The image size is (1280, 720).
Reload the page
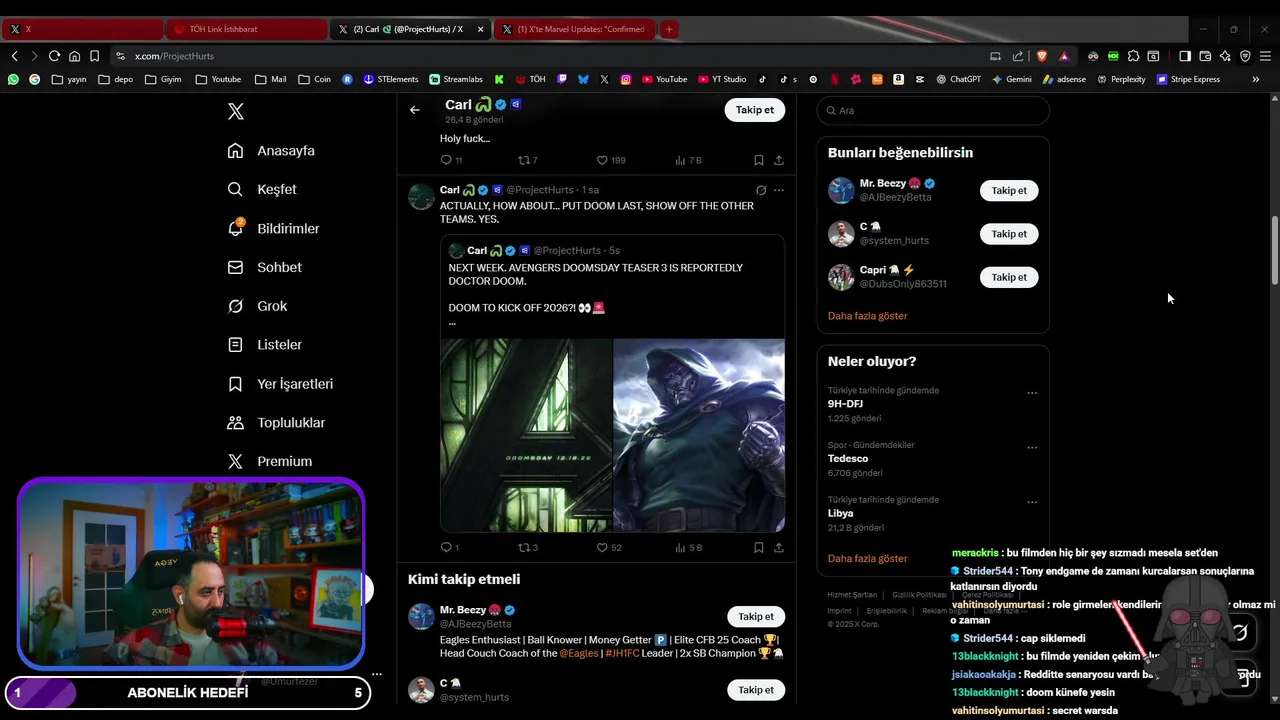pos(54,56)
